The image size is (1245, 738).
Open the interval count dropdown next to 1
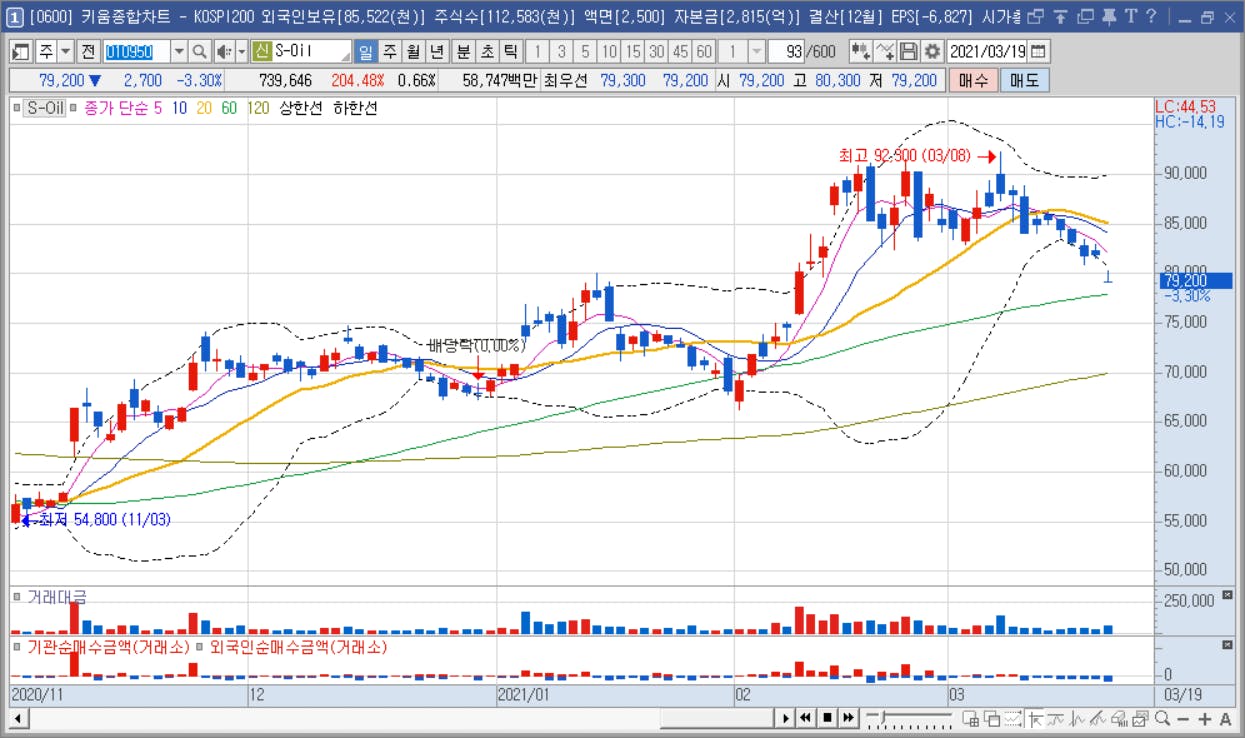click(757, 52)
